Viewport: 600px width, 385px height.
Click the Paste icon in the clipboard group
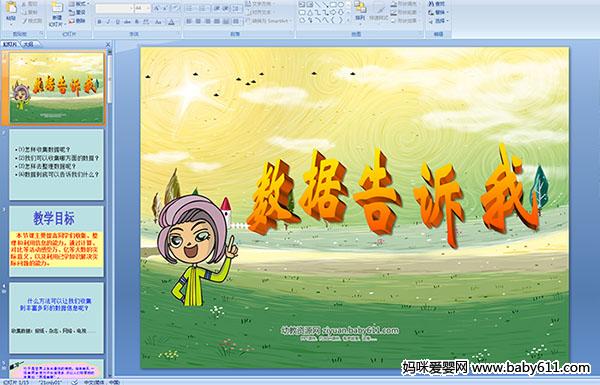11,8
